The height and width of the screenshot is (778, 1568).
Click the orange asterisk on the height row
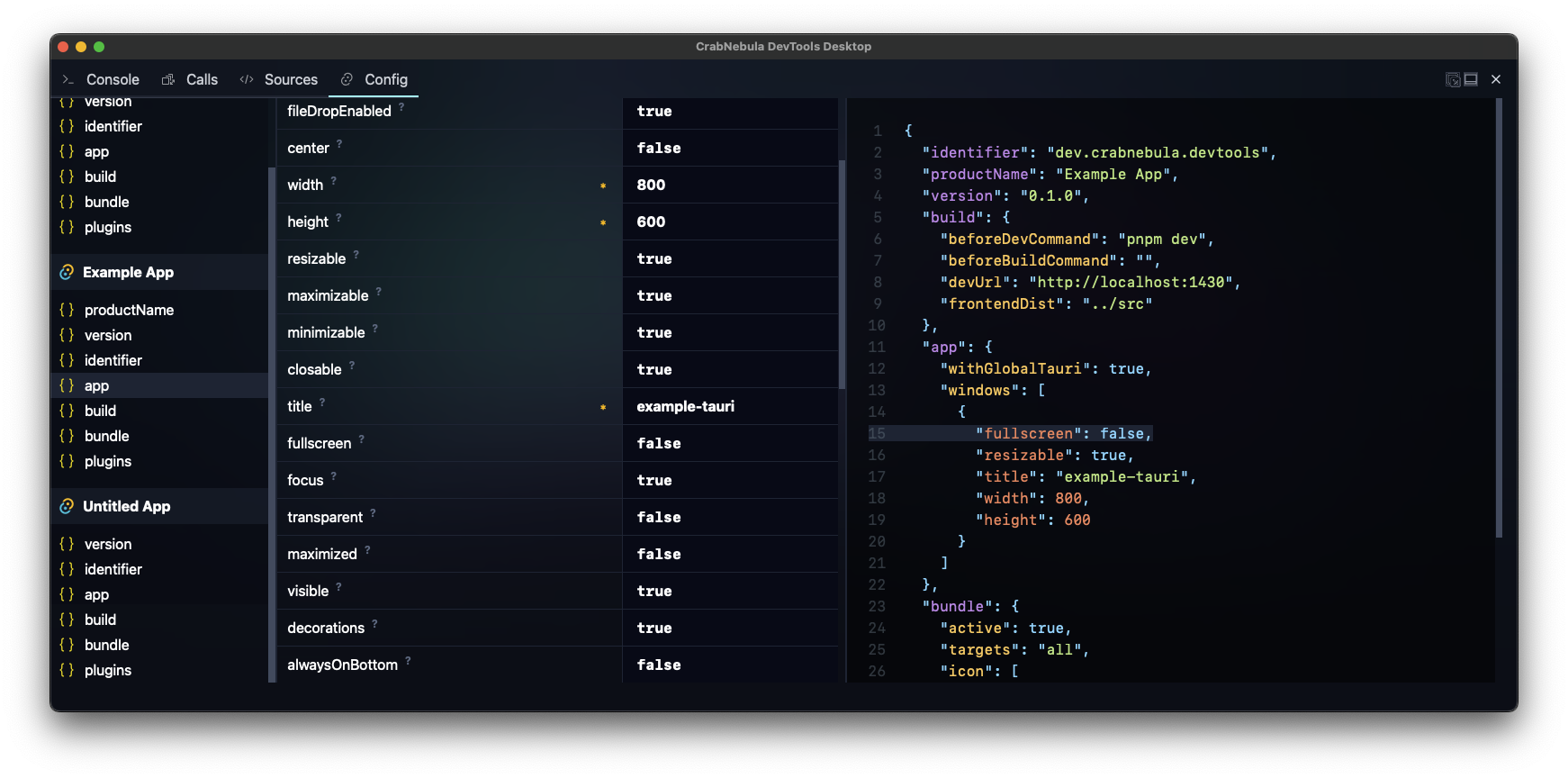(603, 222)
